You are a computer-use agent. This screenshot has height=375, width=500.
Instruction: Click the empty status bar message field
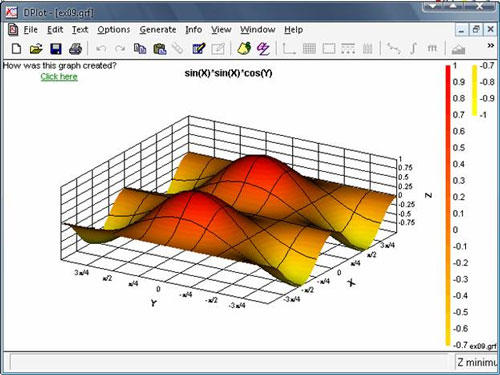(229, 362)
